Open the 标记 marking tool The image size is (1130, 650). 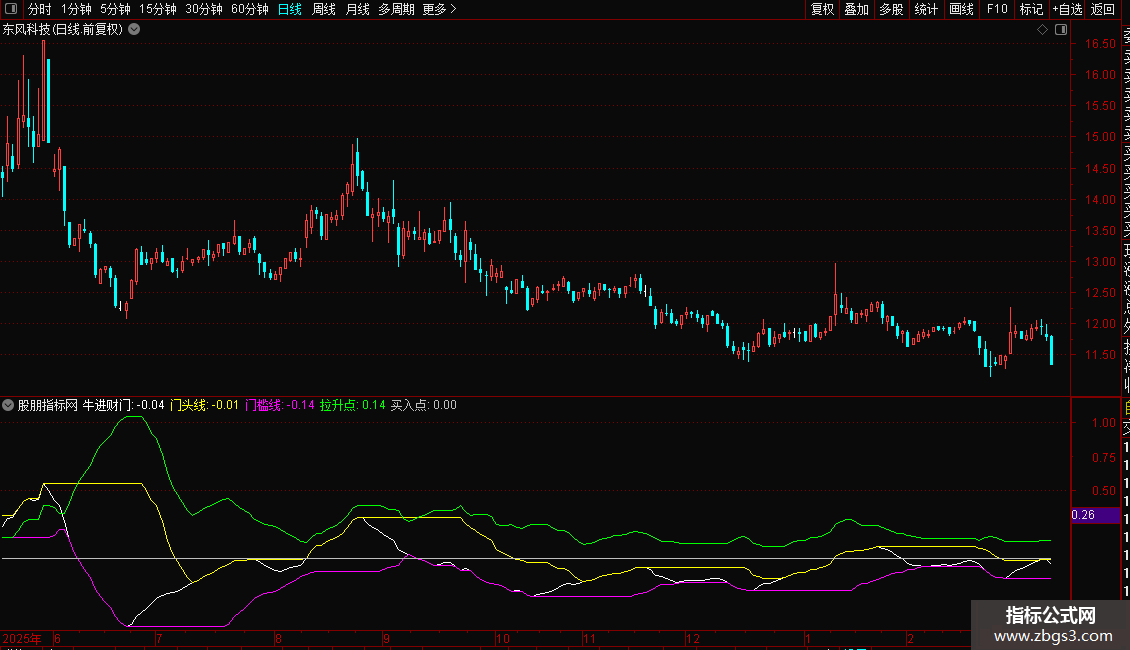pyautogui.click(x=1031, y=9)
